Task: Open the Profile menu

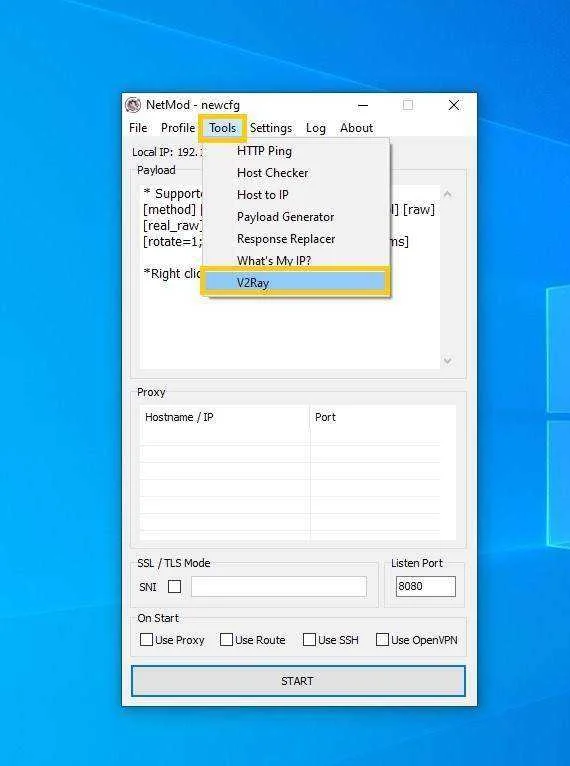Action: pos(178,128)
